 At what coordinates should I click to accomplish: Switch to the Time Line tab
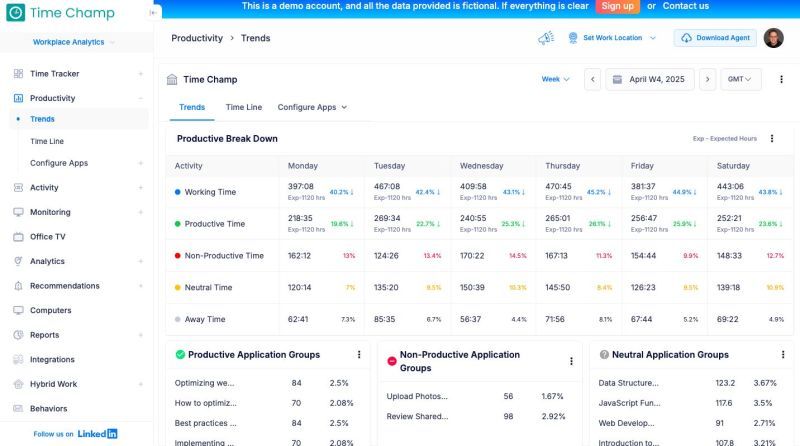pyautogui.click(x=243, y=107)
